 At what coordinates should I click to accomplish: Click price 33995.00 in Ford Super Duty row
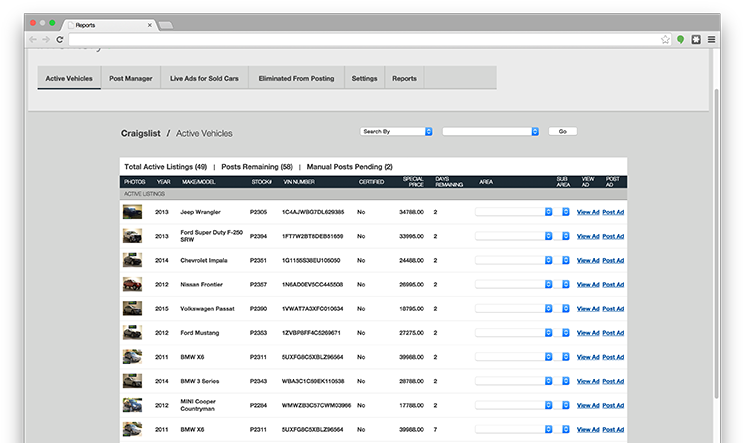(411, 236)
